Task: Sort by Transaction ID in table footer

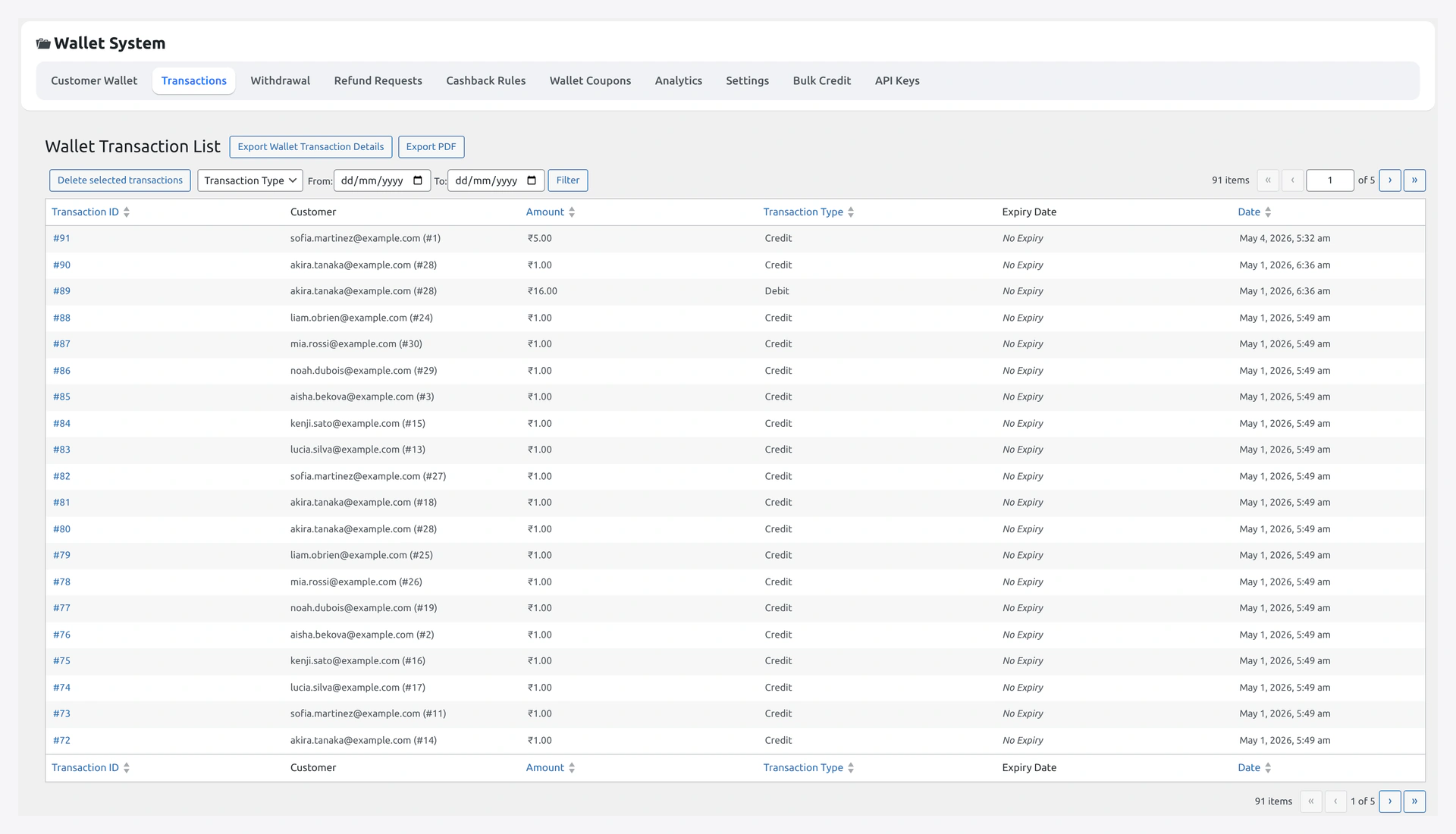Action: [90, 768]
